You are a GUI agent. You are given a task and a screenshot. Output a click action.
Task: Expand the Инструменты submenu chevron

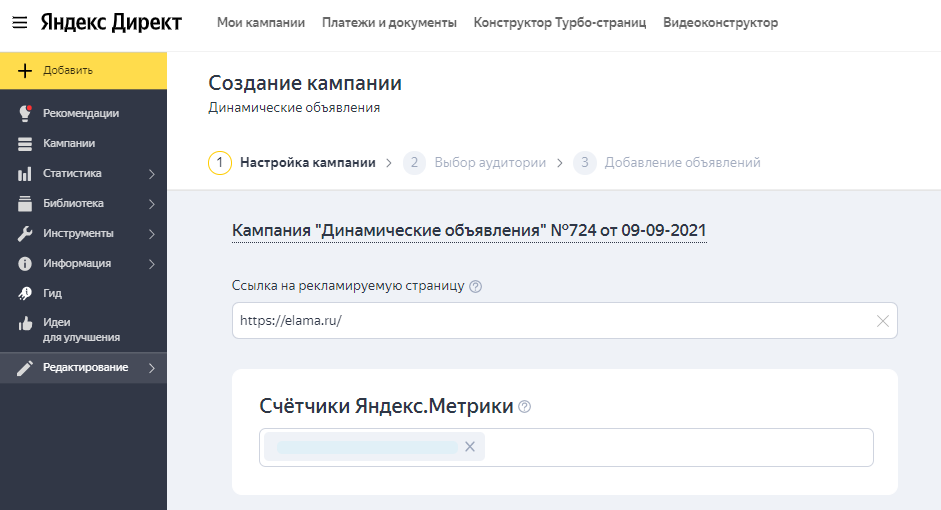[152, 234]
